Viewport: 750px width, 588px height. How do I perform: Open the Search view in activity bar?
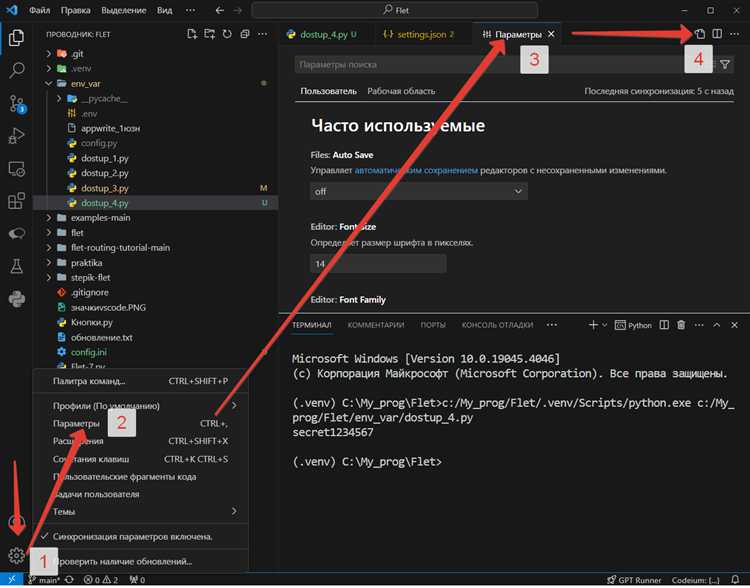coord(16,70)
